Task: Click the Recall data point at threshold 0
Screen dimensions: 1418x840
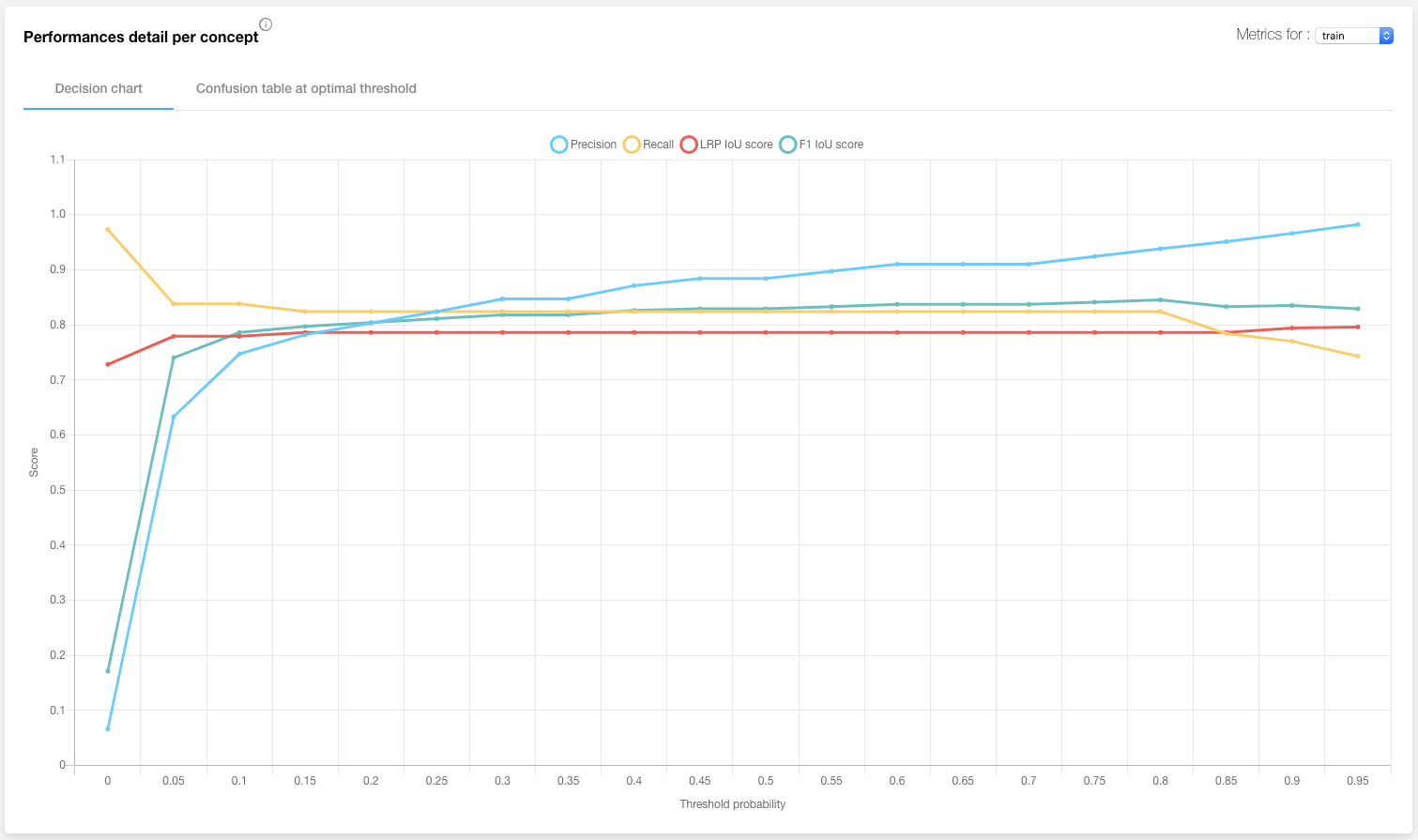Action: pos(108,229)
